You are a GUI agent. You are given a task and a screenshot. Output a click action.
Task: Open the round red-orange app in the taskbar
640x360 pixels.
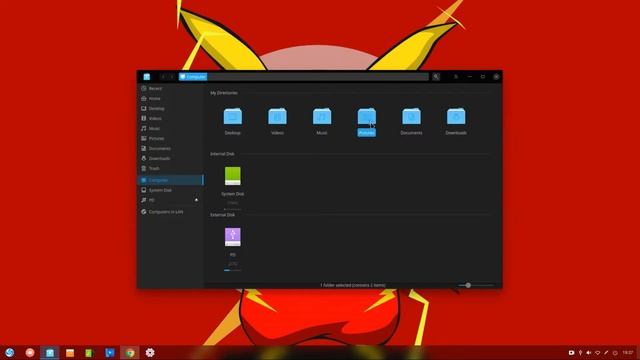tap(30, 353)
